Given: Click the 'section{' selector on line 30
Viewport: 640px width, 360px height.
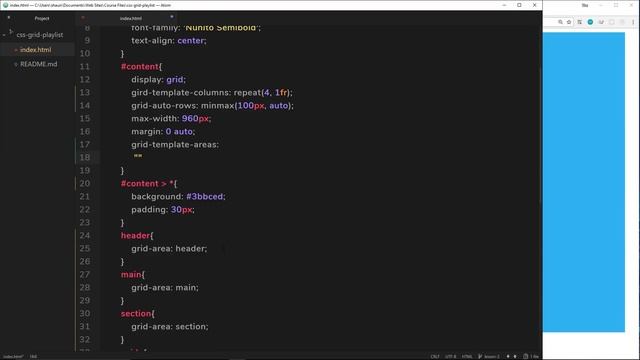Looking at the screenshot, I should coord(138,313).
